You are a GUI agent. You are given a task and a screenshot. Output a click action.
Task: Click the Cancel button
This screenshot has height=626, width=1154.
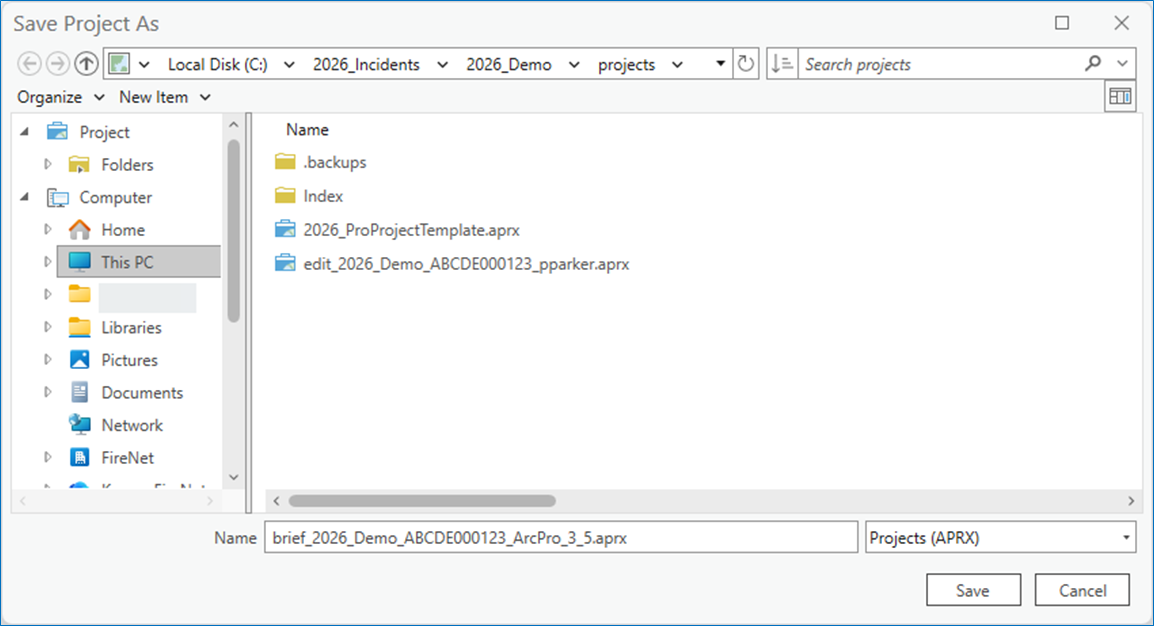pyautogui.click(x=1082, y=590)
